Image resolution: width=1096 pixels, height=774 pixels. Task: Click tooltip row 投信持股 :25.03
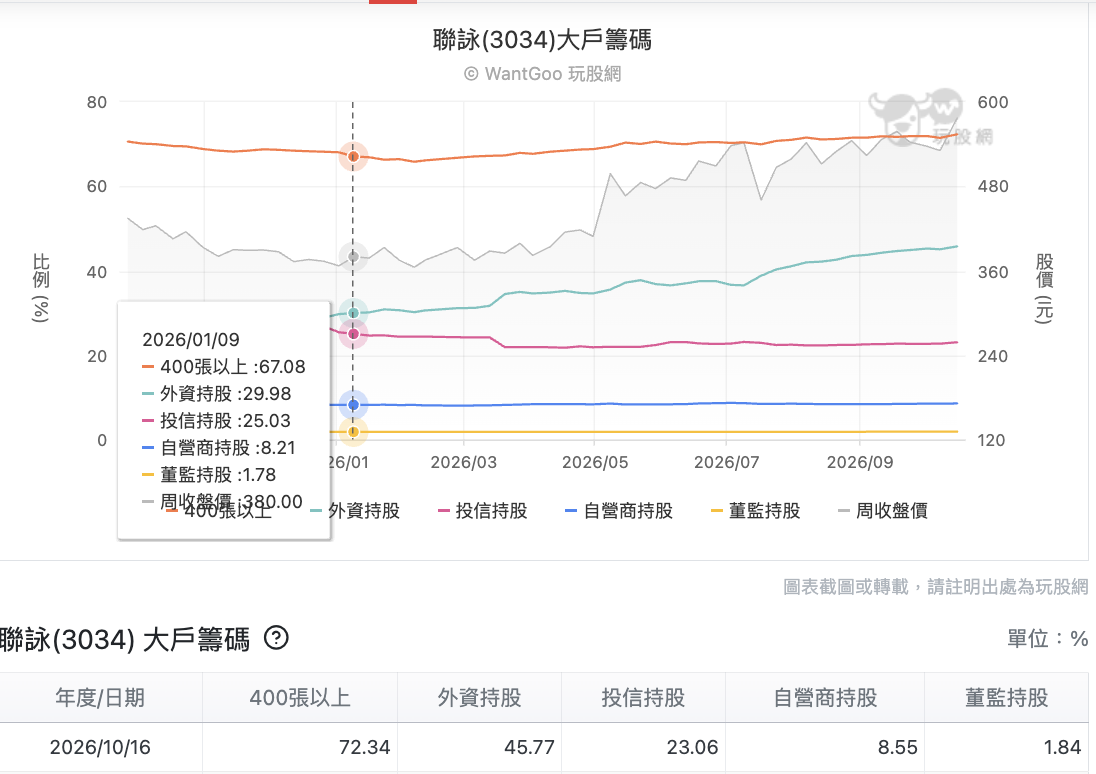216,421
